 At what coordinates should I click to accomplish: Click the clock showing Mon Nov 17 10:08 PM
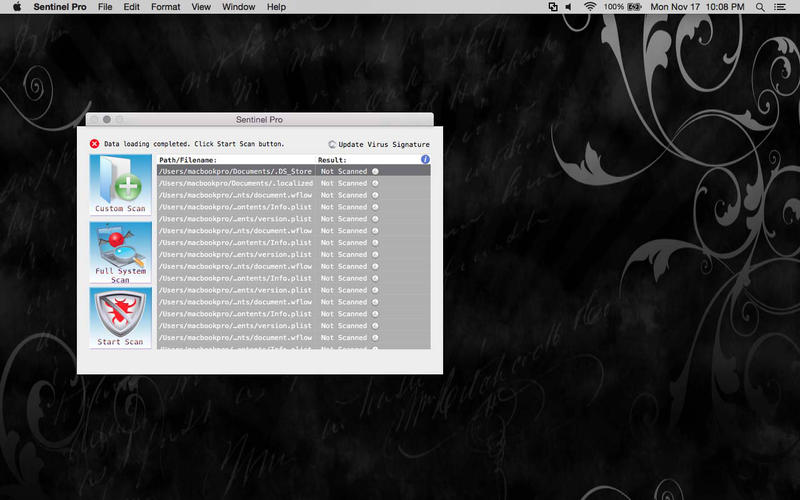point(697,7)
